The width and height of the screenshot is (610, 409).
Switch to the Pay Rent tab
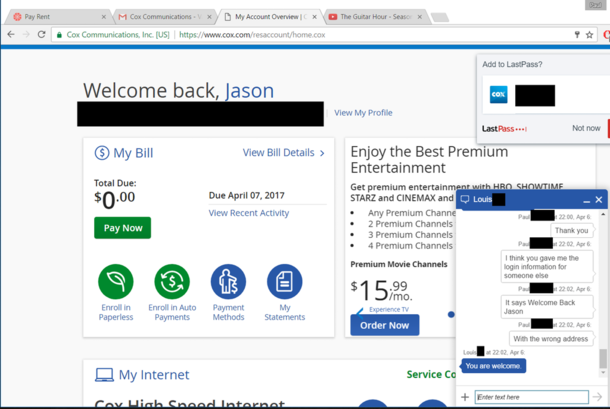pos(58,17)
